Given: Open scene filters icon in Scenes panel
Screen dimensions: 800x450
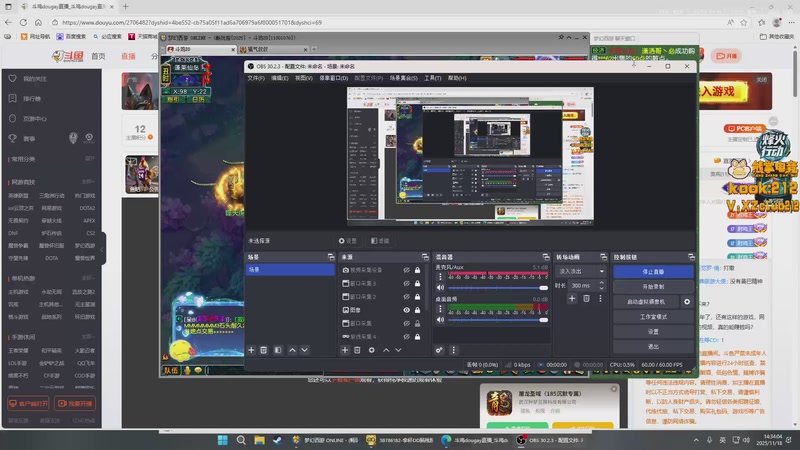Looking at the screenshot, I should (278, 350).
